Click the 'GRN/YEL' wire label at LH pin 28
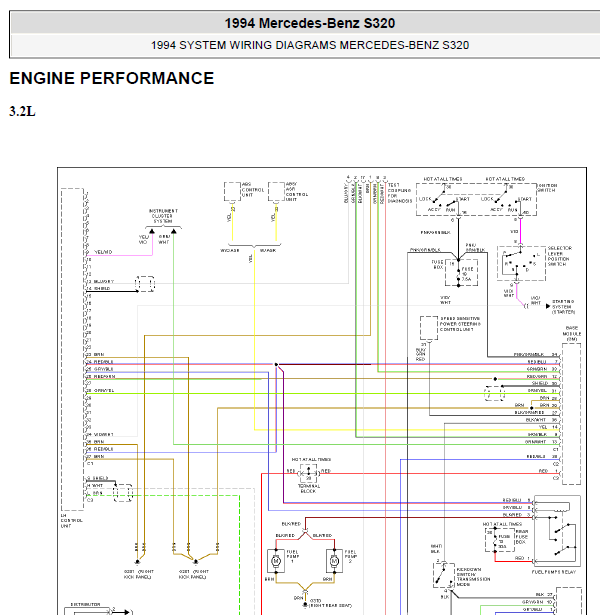Screen dimensions: 600x615 pyautogui.click(x=104, y=391)
